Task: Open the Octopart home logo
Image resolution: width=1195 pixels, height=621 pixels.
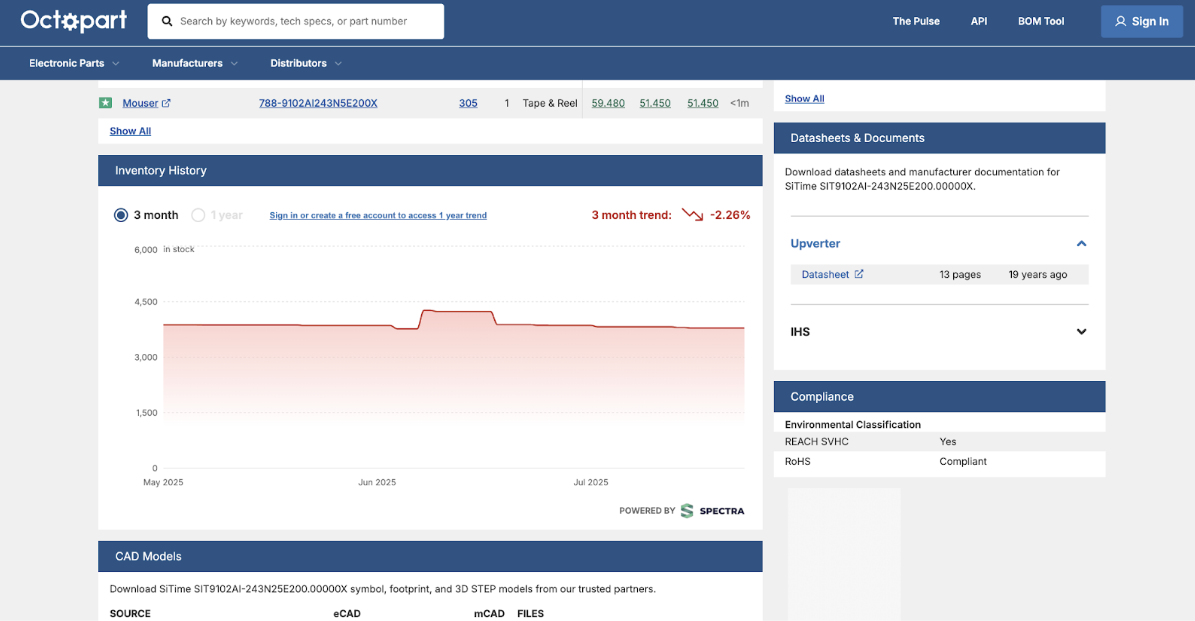Action: click(x=74, y=21)
